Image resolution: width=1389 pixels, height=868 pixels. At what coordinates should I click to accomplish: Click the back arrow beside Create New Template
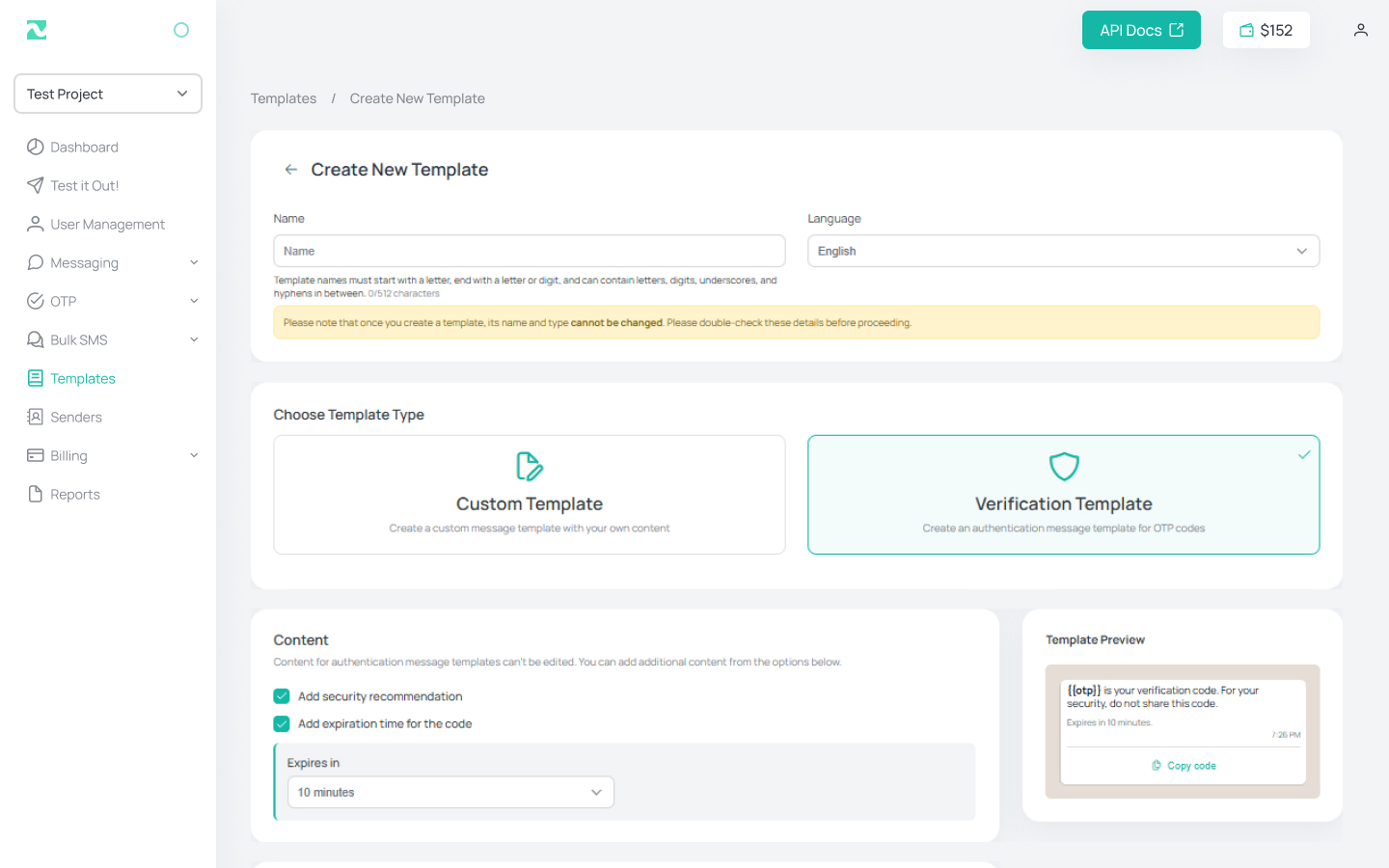pos(290,170)
